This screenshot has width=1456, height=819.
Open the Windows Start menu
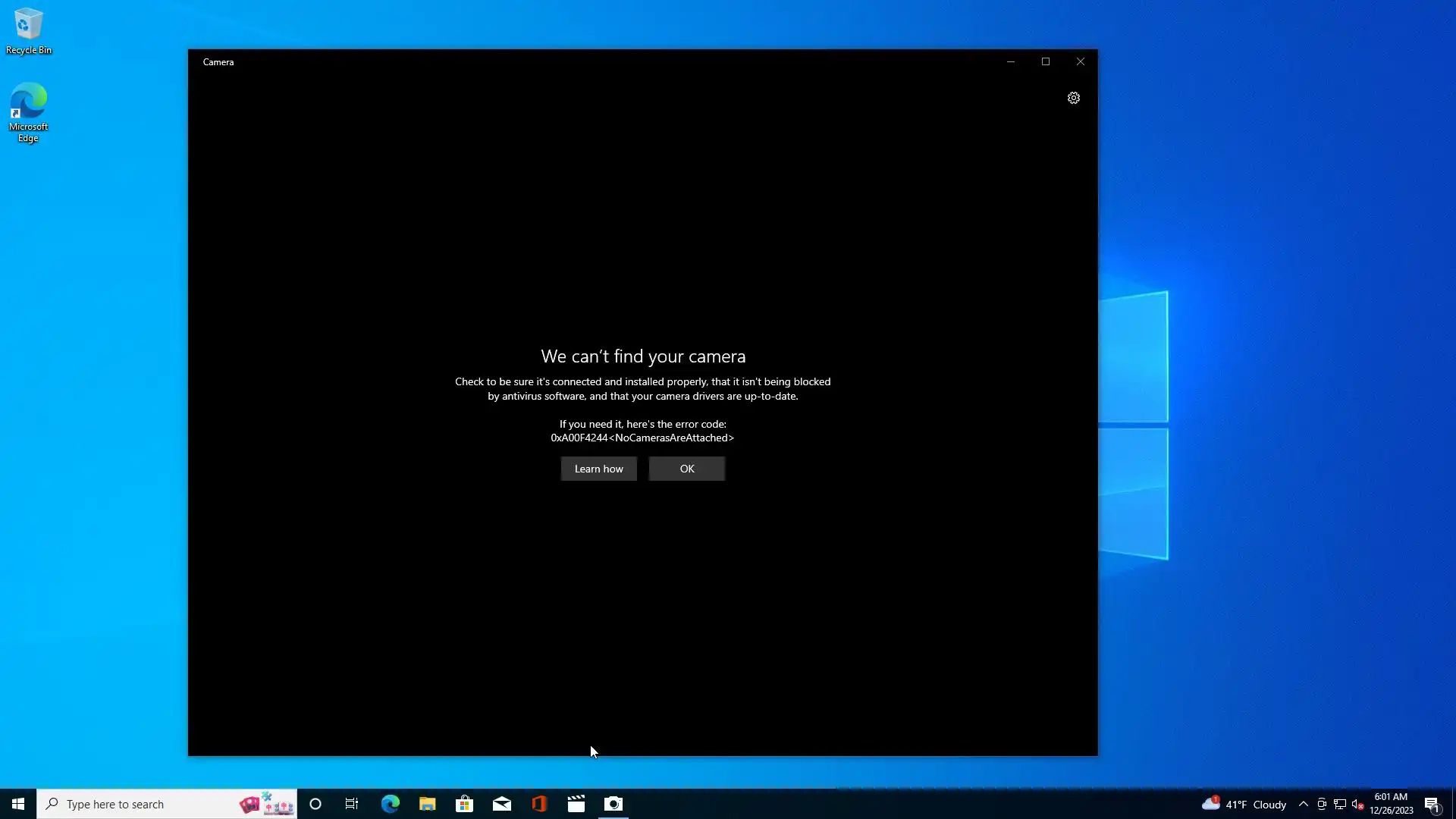[x=18, y=804]
